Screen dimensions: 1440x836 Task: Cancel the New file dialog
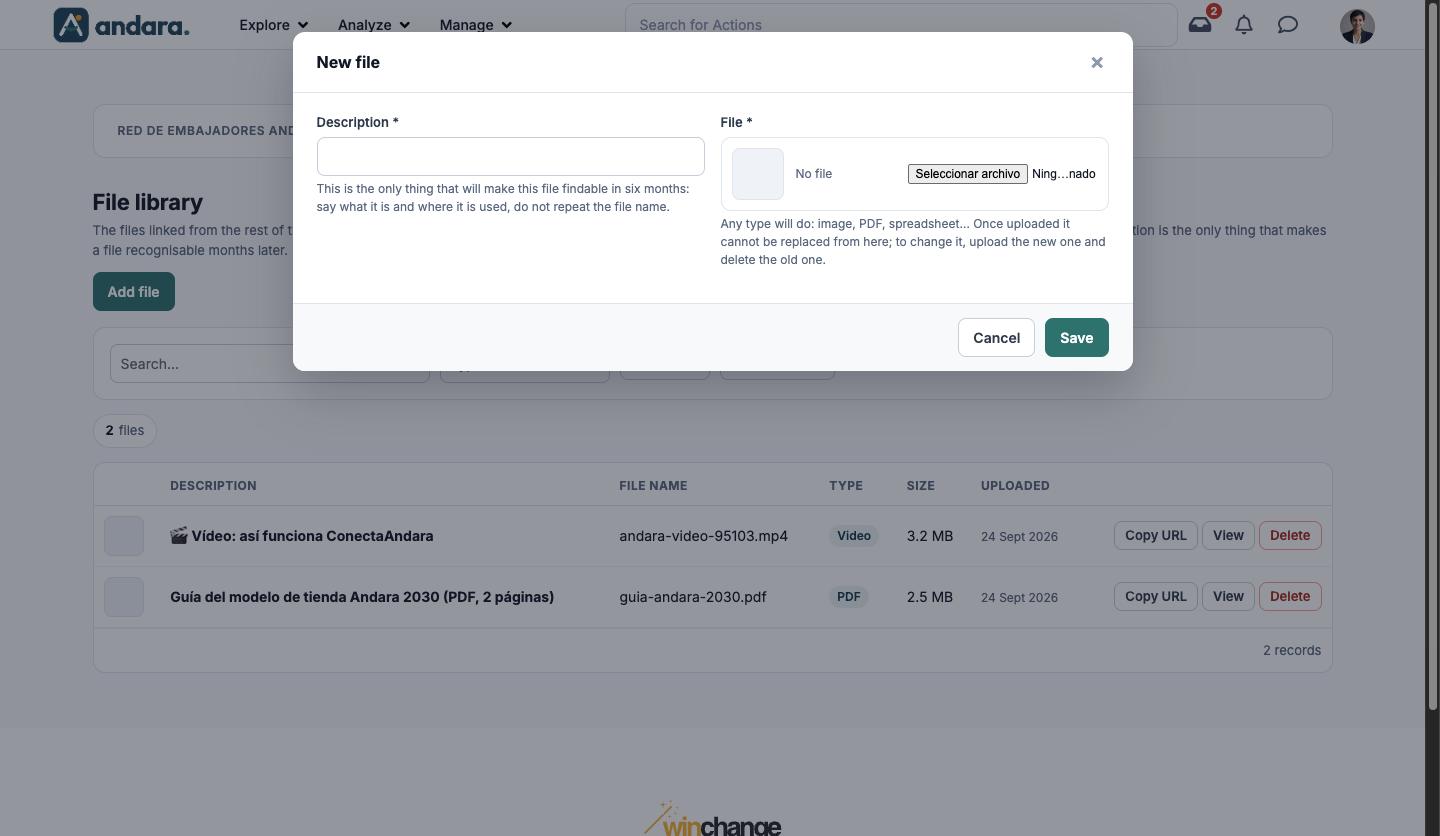(996, 338)
